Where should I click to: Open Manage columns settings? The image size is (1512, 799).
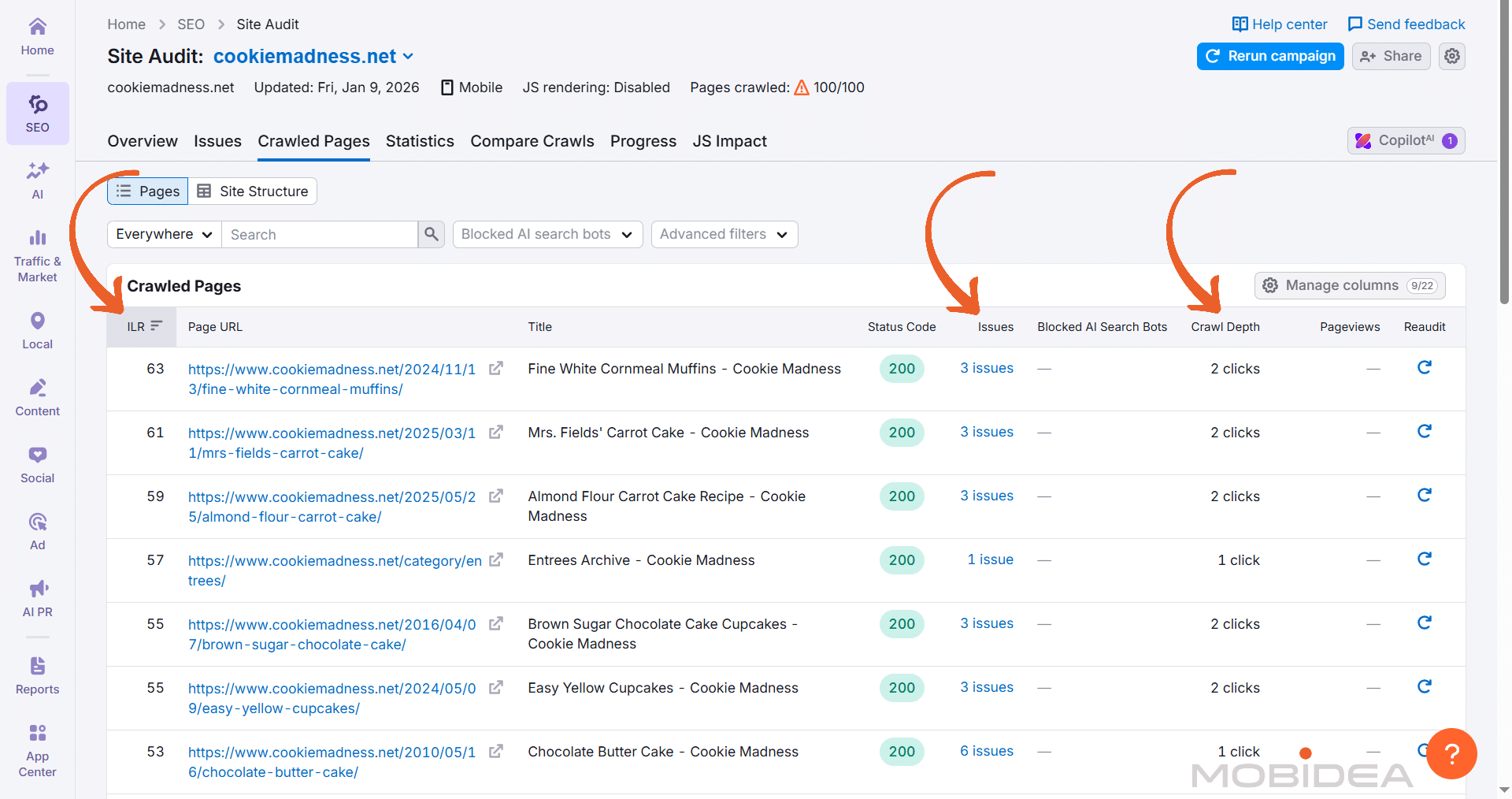click(x=1349, y=285)
